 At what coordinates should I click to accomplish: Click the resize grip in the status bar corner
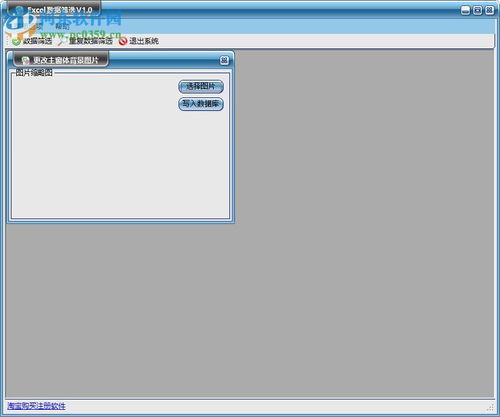490,407
